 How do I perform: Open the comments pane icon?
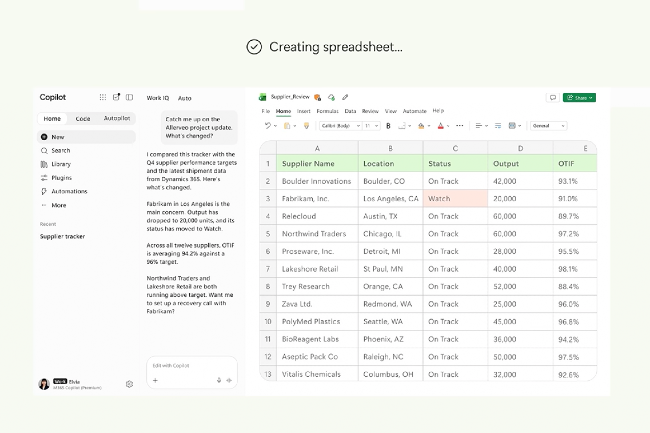coord(553,97)
